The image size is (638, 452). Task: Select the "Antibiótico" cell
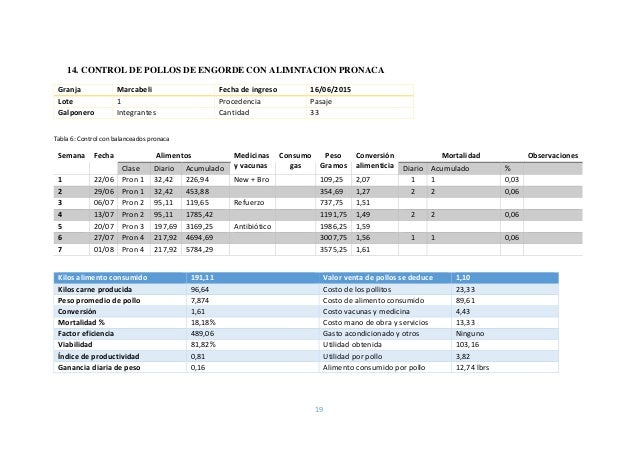coord(252,226)
